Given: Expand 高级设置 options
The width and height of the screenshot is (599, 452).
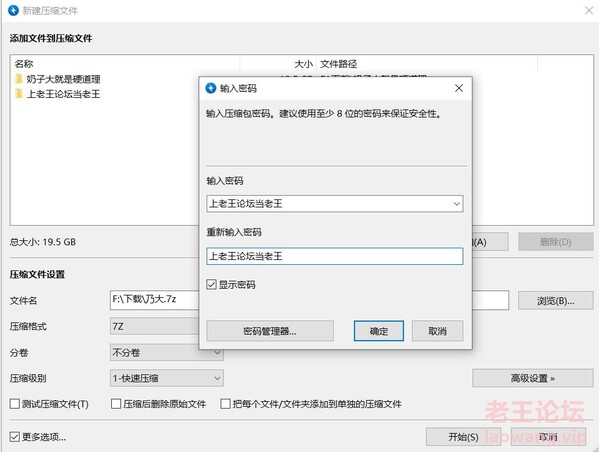Looking at the screenshot, I should tap(533, 378).
